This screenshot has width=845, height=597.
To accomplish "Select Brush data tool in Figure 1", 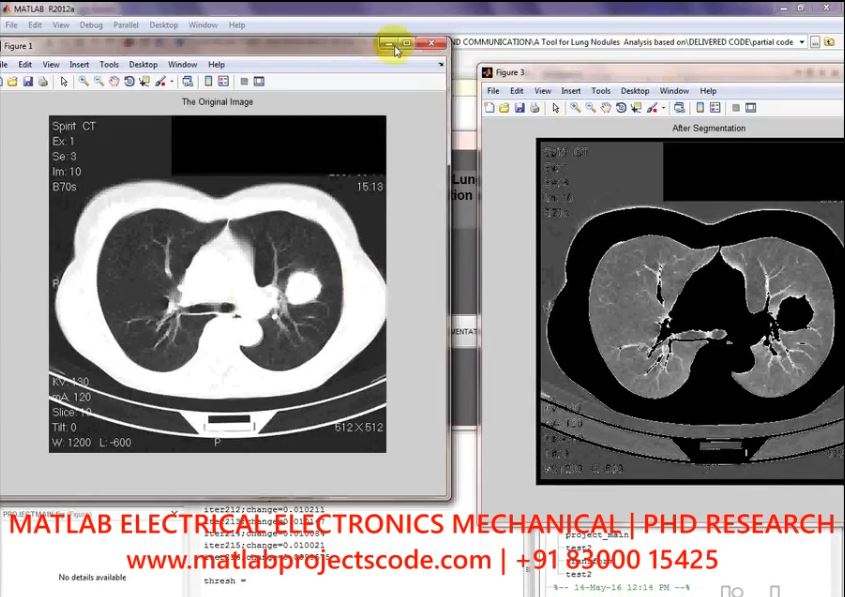I will [x=161, y=81].
